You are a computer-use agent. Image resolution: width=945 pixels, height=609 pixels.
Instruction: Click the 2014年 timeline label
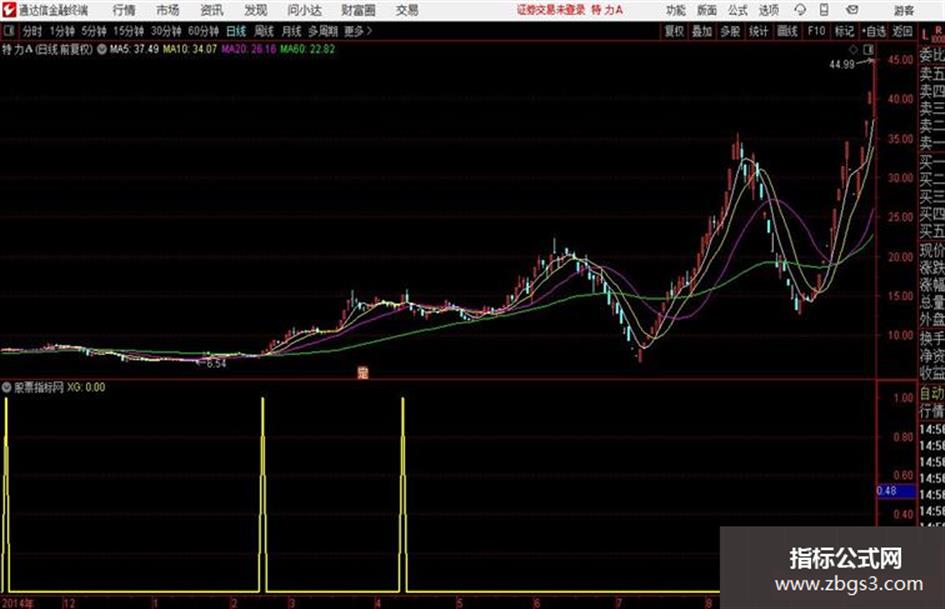coord(17,603)
